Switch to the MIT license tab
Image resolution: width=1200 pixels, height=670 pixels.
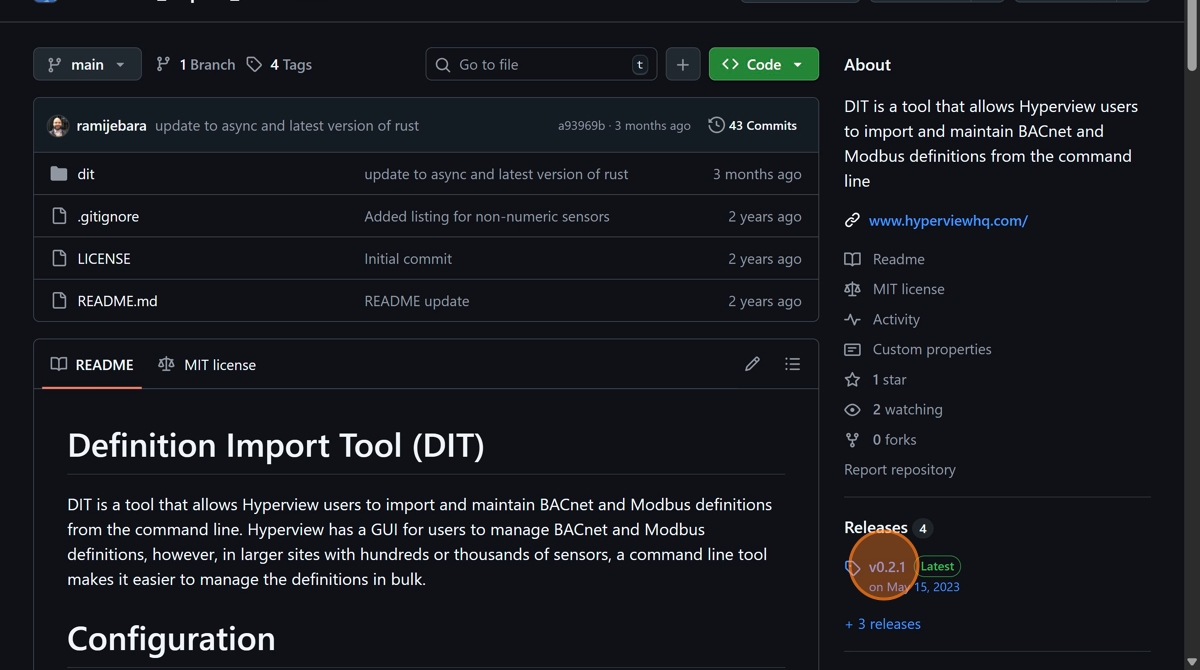207,365
